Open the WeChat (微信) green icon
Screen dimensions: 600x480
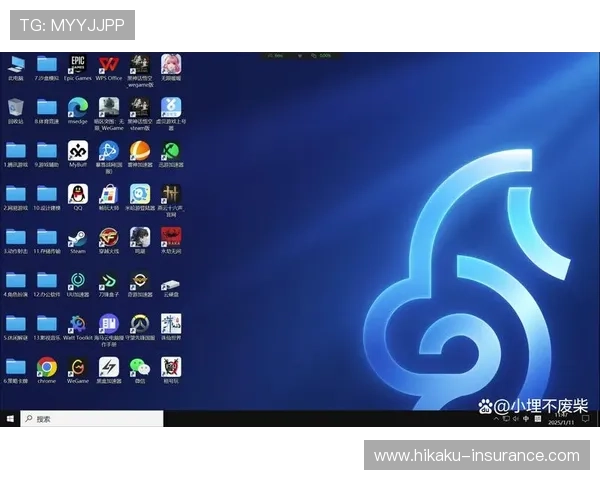click(x=139, y=367)
